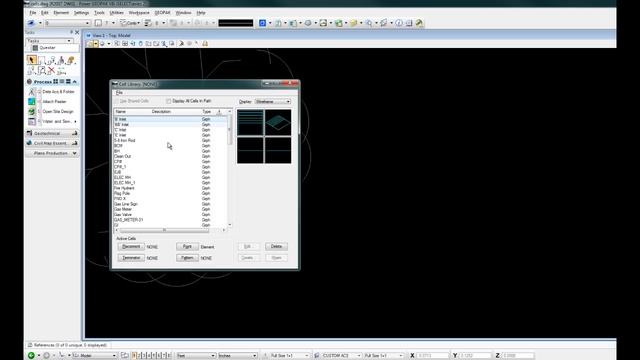
Task: Select view number 1 button in status bar
Action: [x=134, y=356]
